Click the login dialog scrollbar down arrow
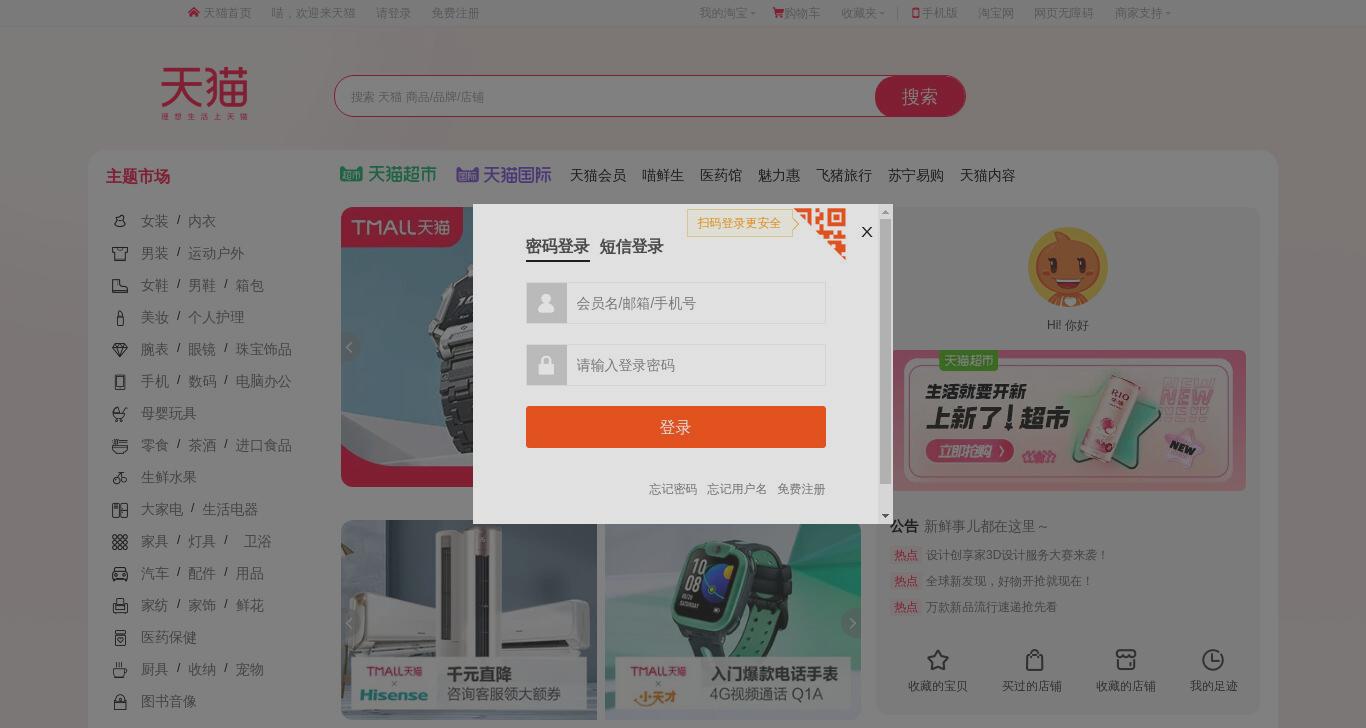This screenshot has height=728, width=1366. pos(885,516)
